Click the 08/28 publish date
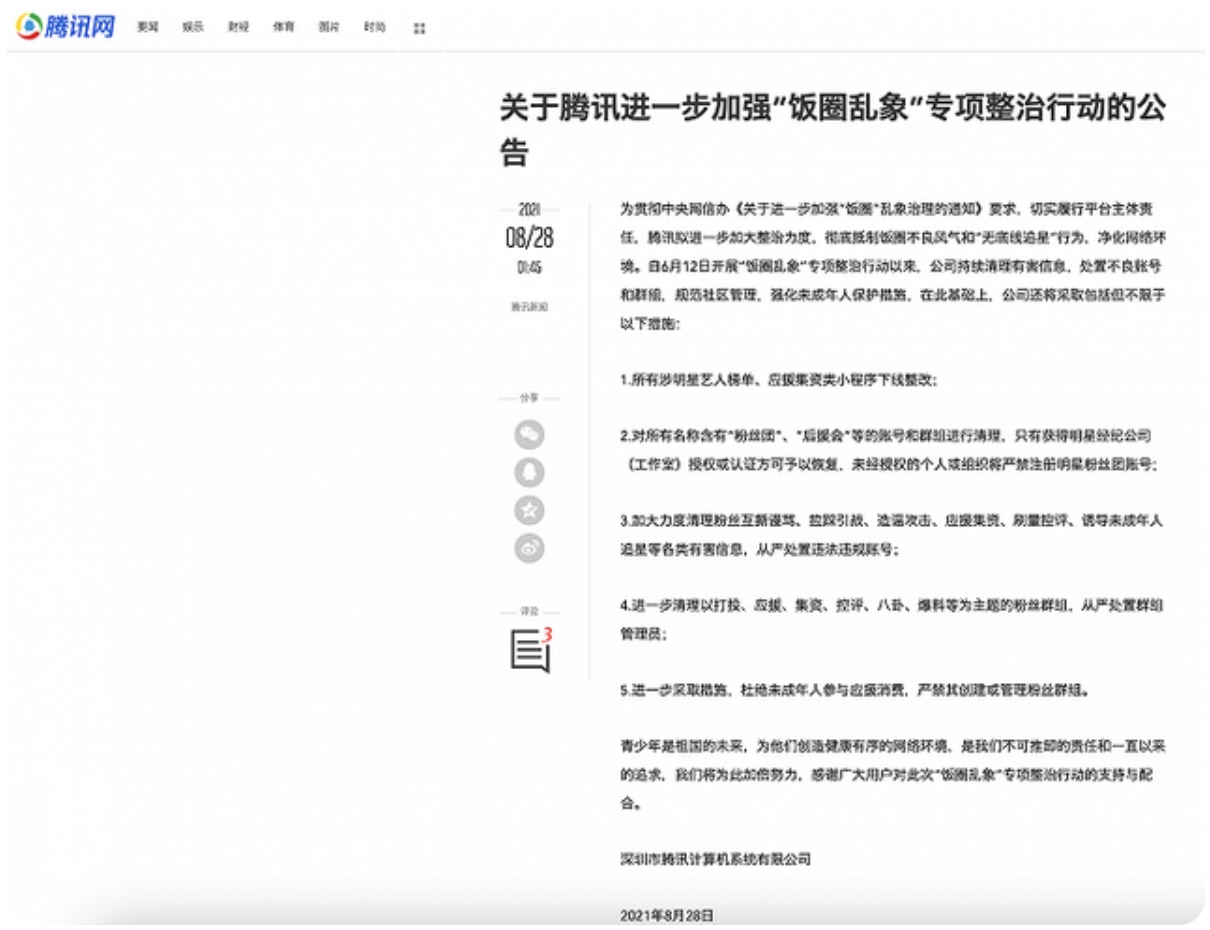 [529, 240]
